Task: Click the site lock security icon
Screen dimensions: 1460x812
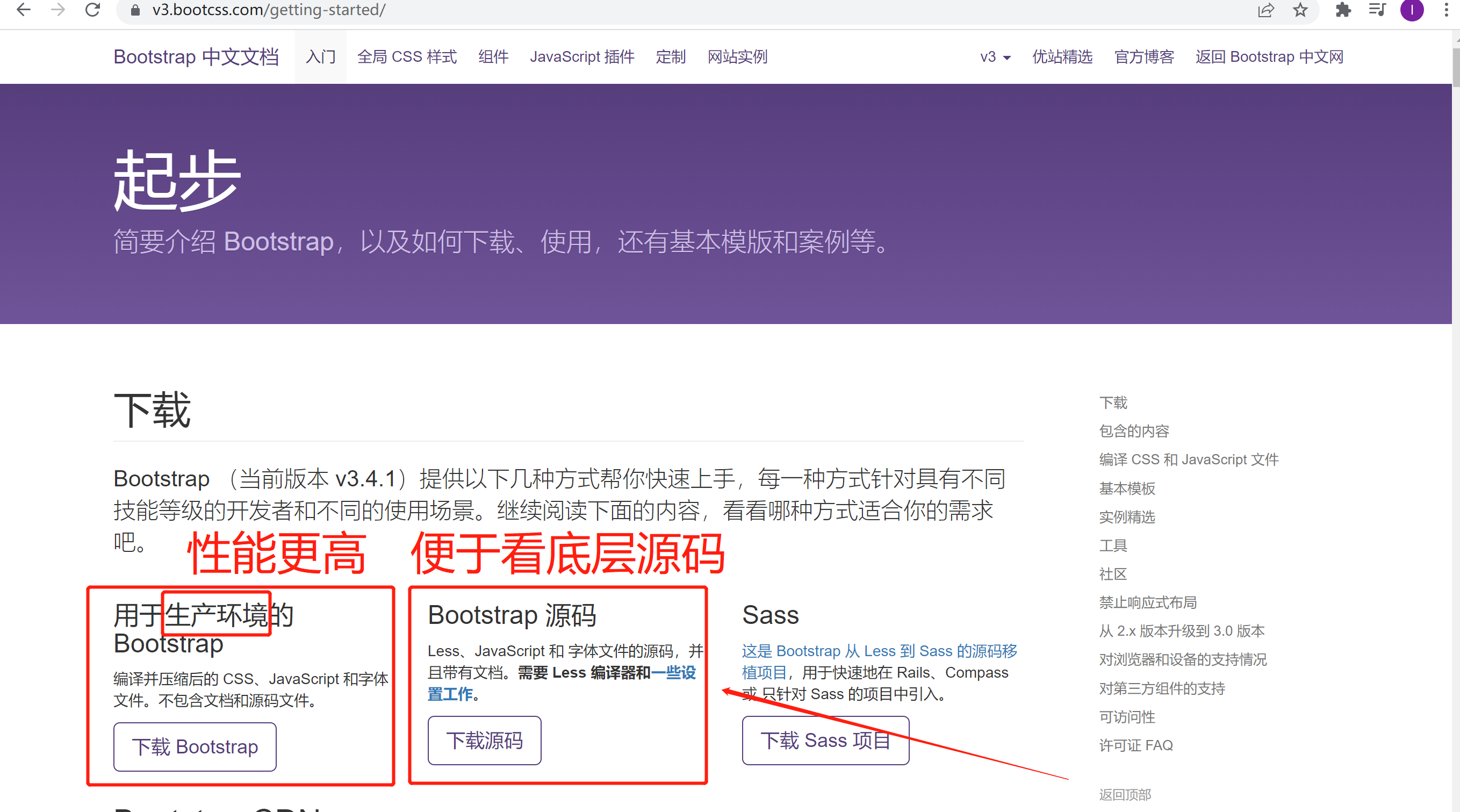Action: coord(135,10)
